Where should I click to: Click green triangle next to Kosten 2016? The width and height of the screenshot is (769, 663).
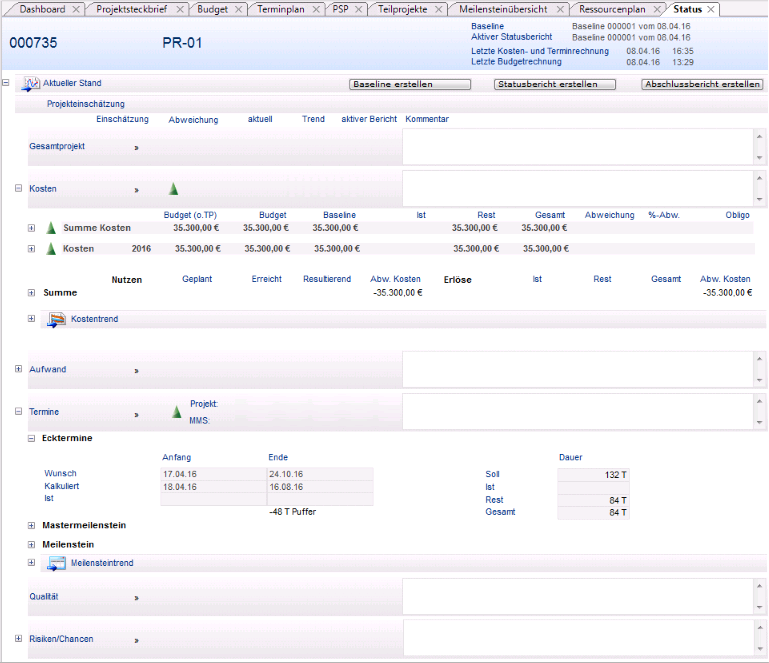(51, 249)
